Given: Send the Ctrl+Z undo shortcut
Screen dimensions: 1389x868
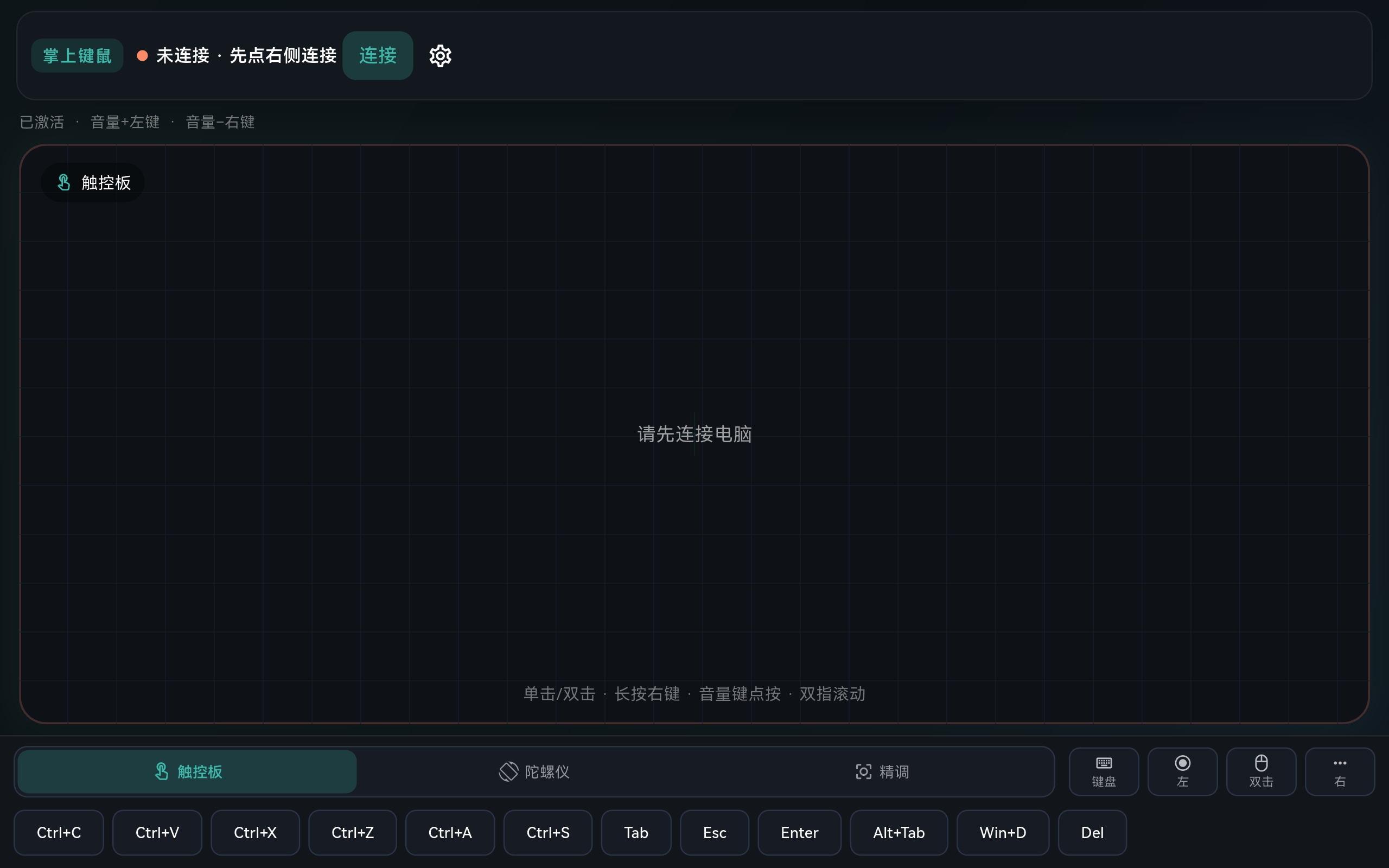Looking at the screenshot, I should pos(353,832).
